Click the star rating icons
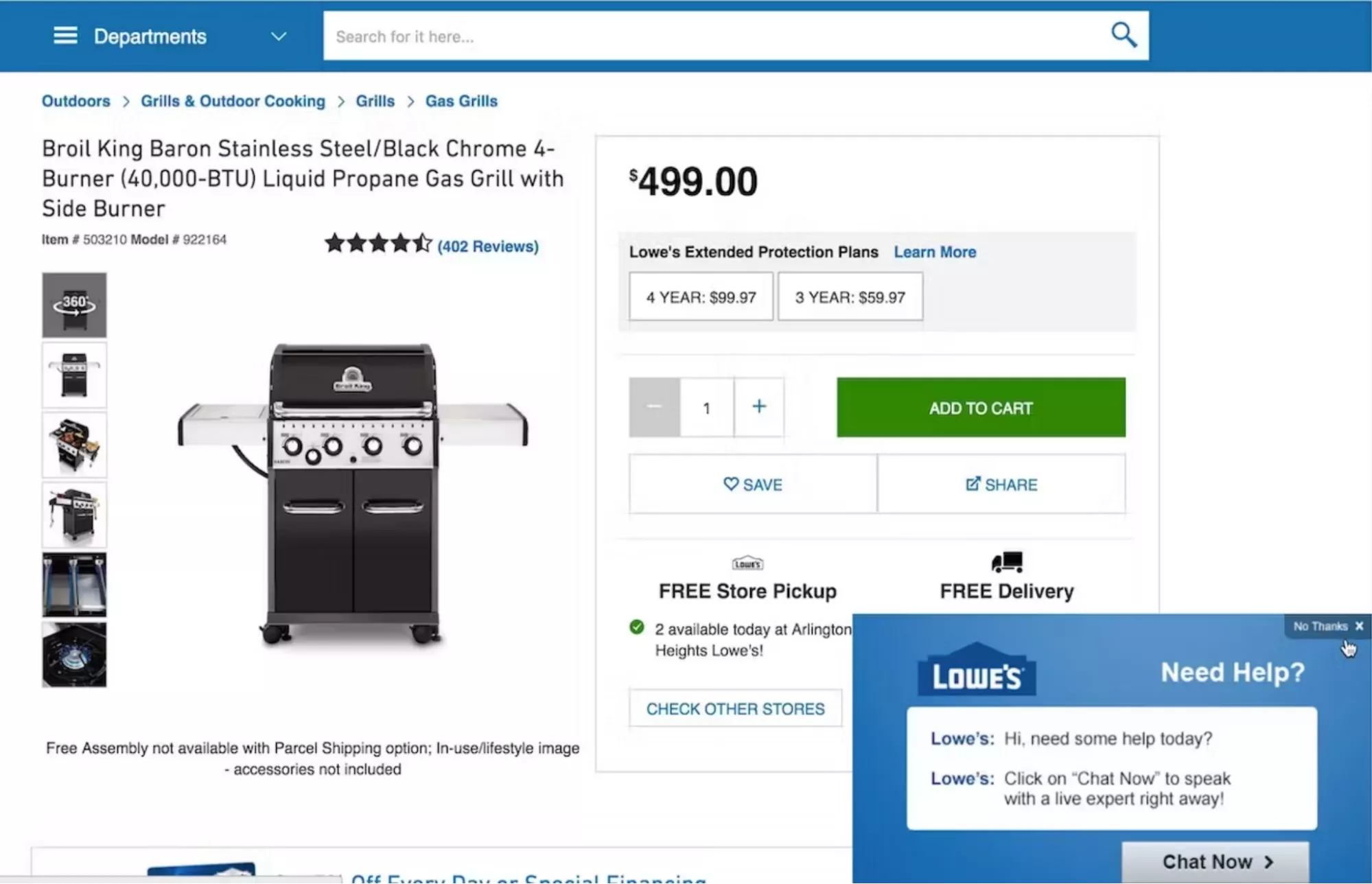The height and width of the screenshot is (884, 1372). (x=378, y=244)
